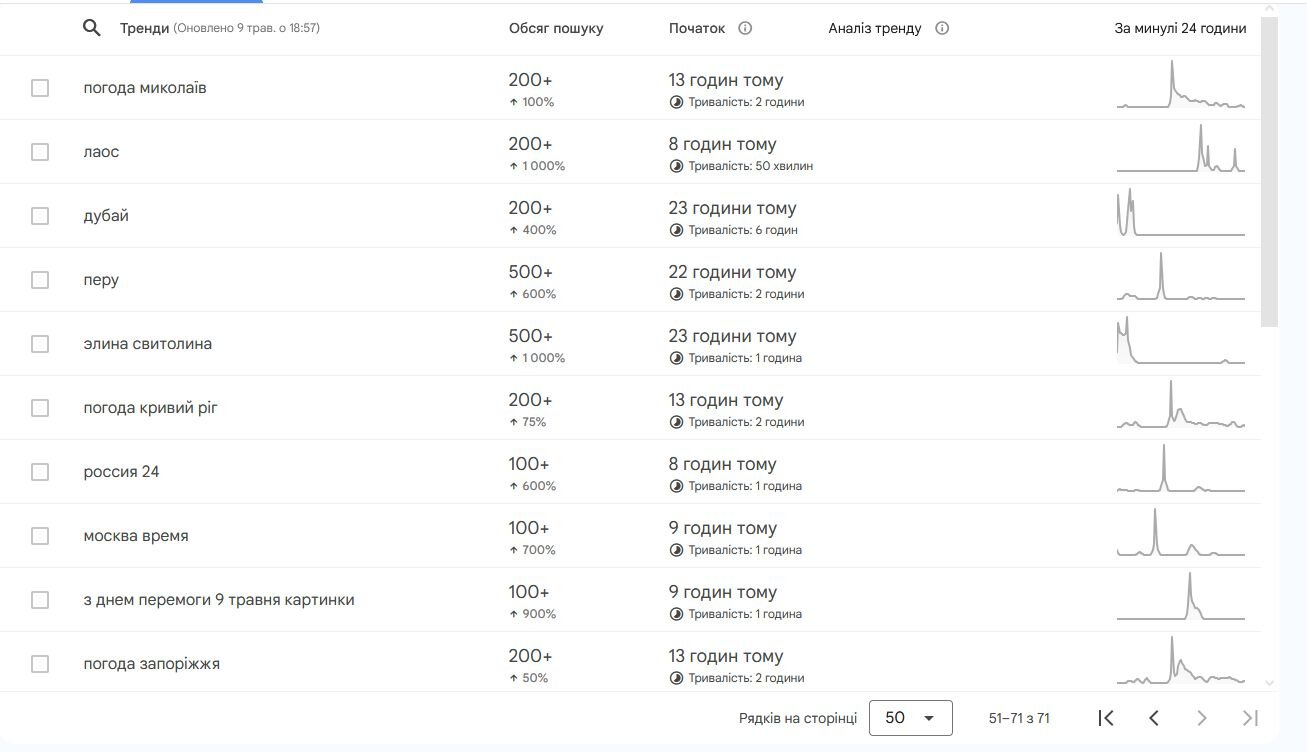Sort by the Обсяг пошуку column header
1307x752 pixels.
(556, 28)
